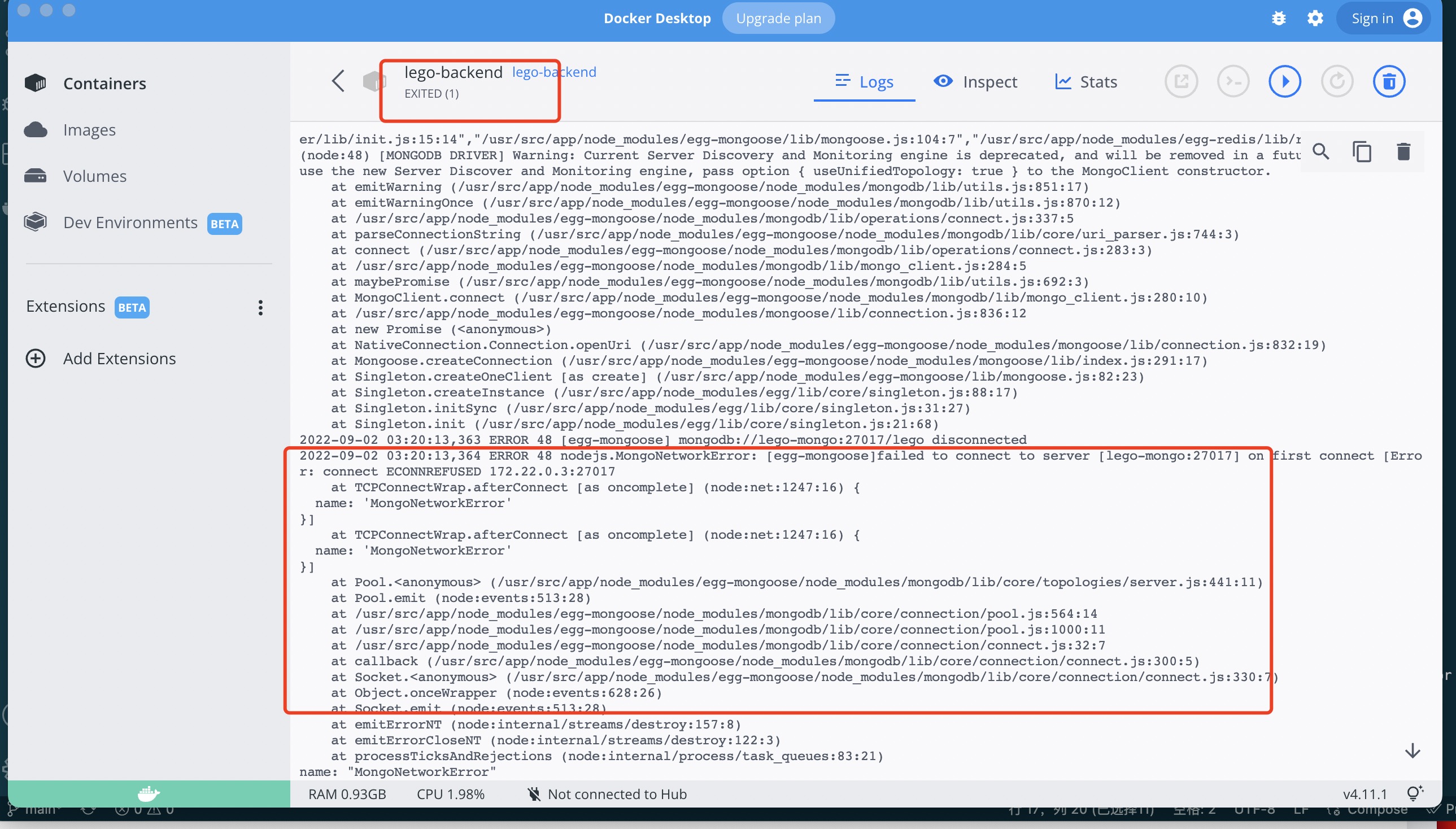Click log line 'at Pool.emit (node:events:513:28)'
This screenshot has width=1456, height=829.
pos(461,598)
